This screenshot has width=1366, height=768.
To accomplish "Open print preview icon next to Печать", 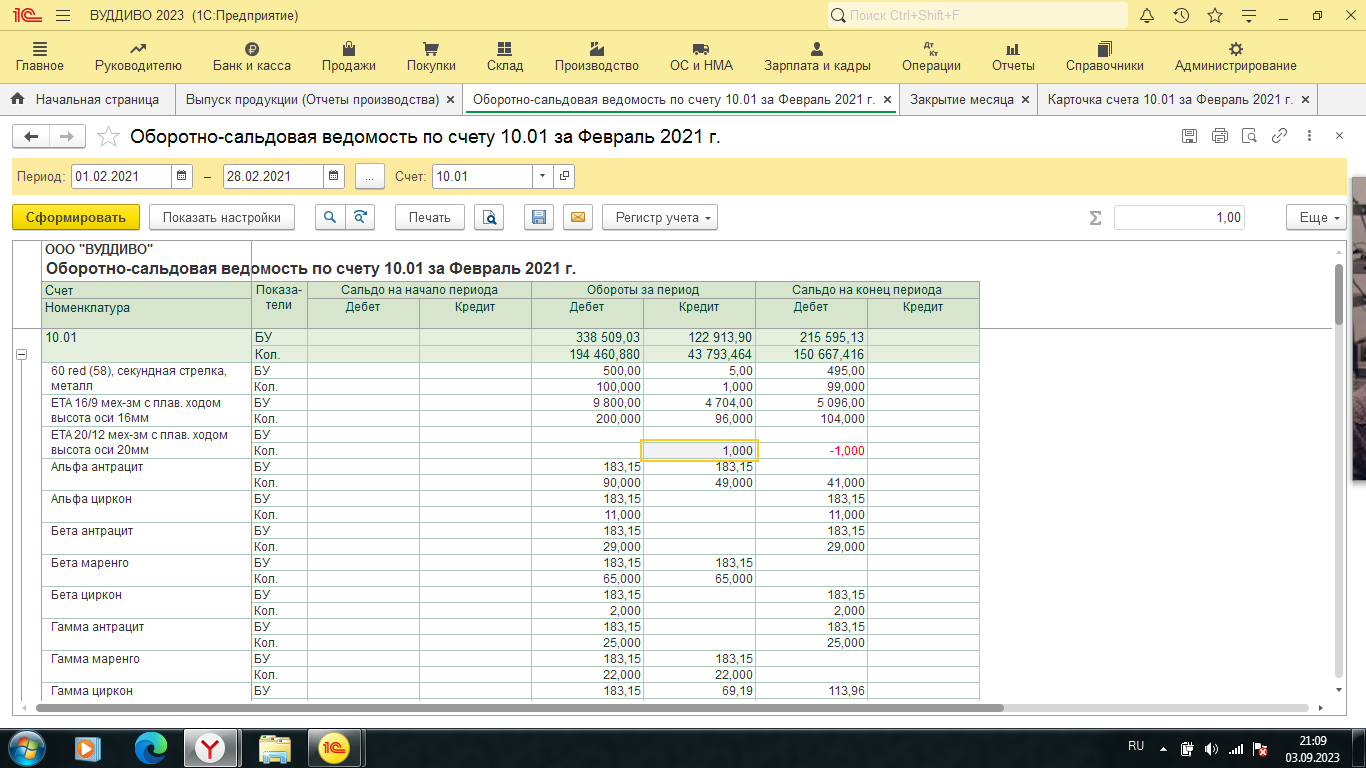I will pyautogui.click(x=489, y=218).
